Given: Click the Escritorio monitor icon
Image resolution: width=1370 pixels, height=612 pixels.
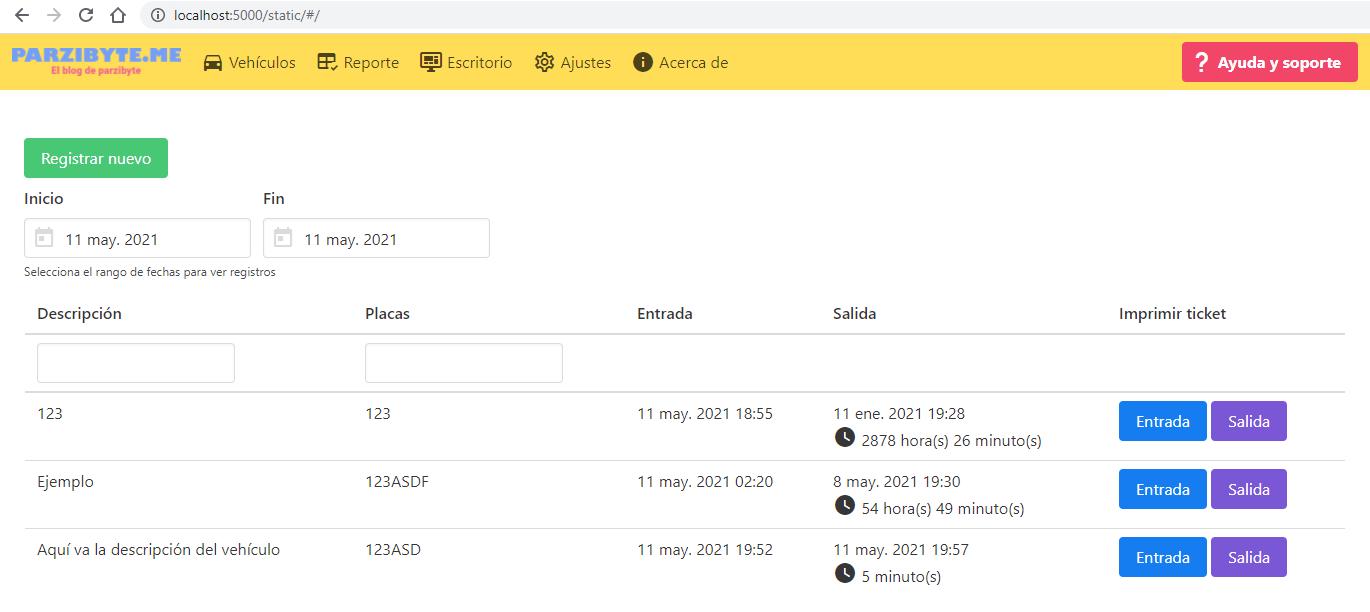Looking at the screenshot, I should [431, 62].
